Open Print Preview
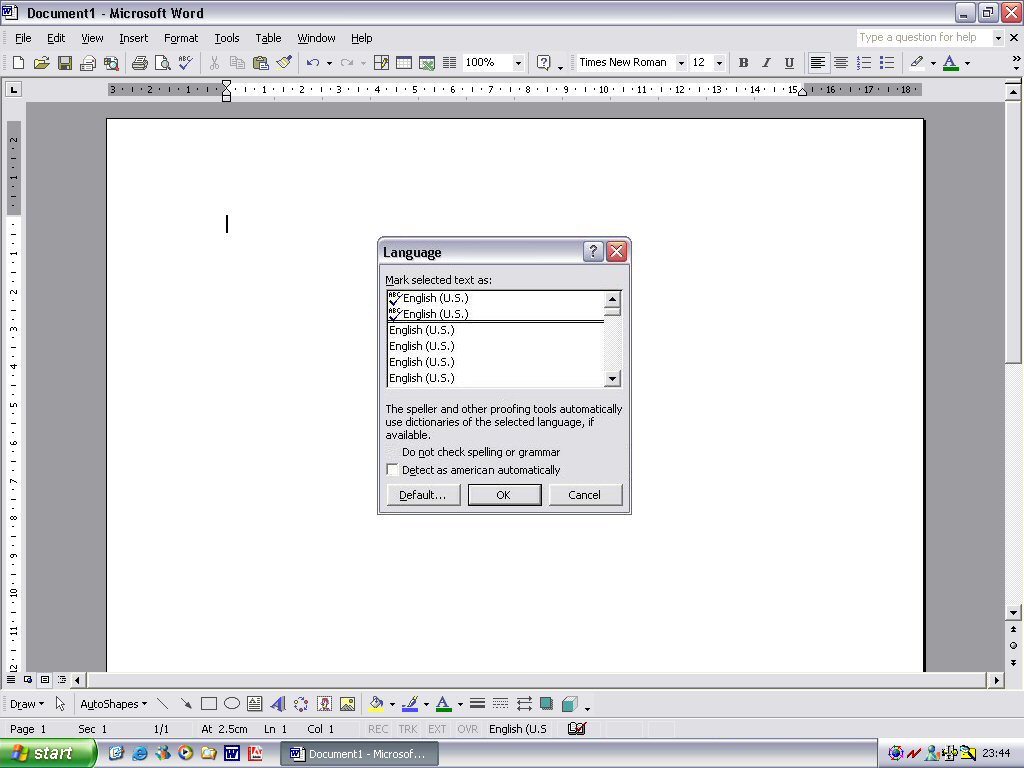Image resolution: width=1024 pixels, height=768 pixels. pos(162,63)
